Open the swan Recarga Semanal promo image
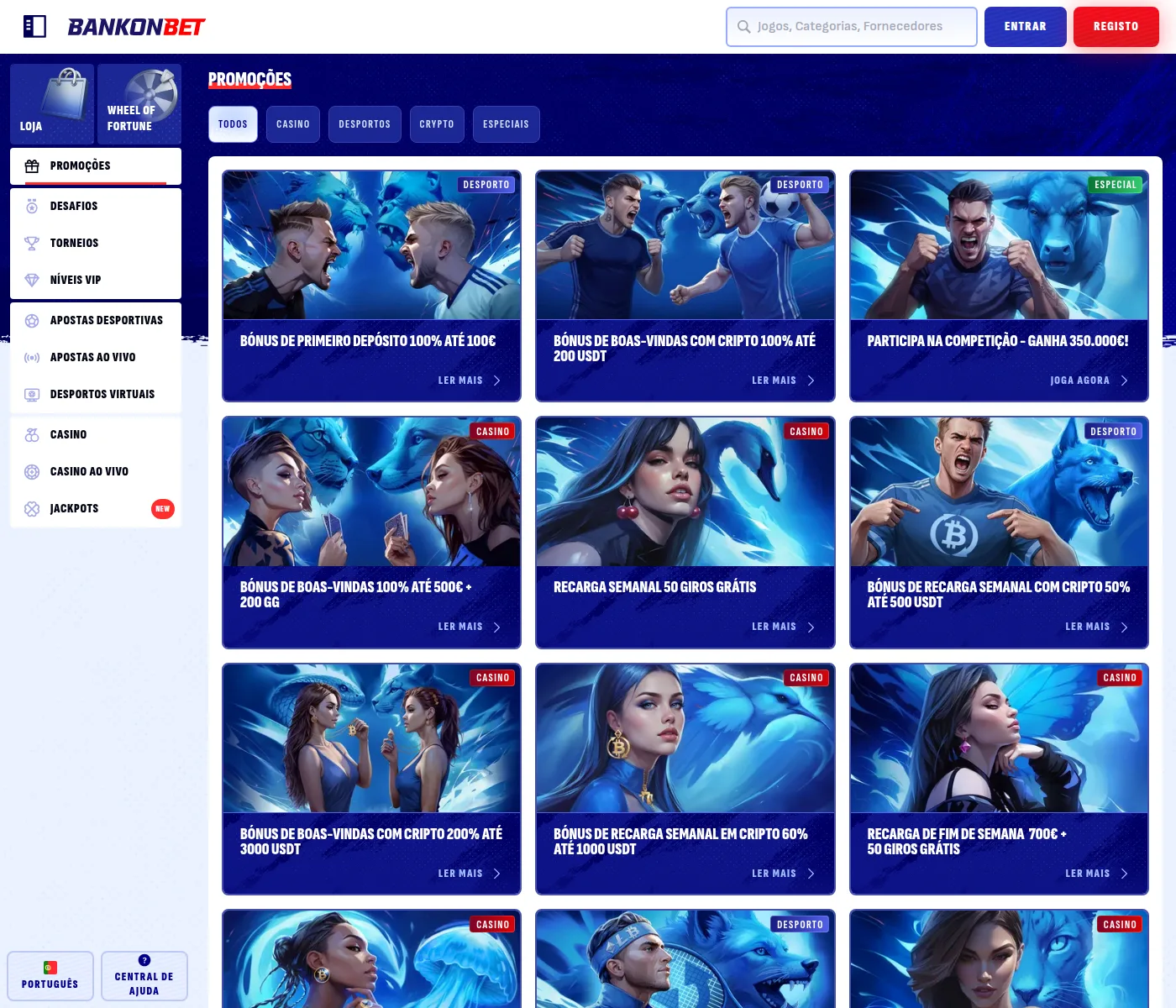 pos(685,492)
